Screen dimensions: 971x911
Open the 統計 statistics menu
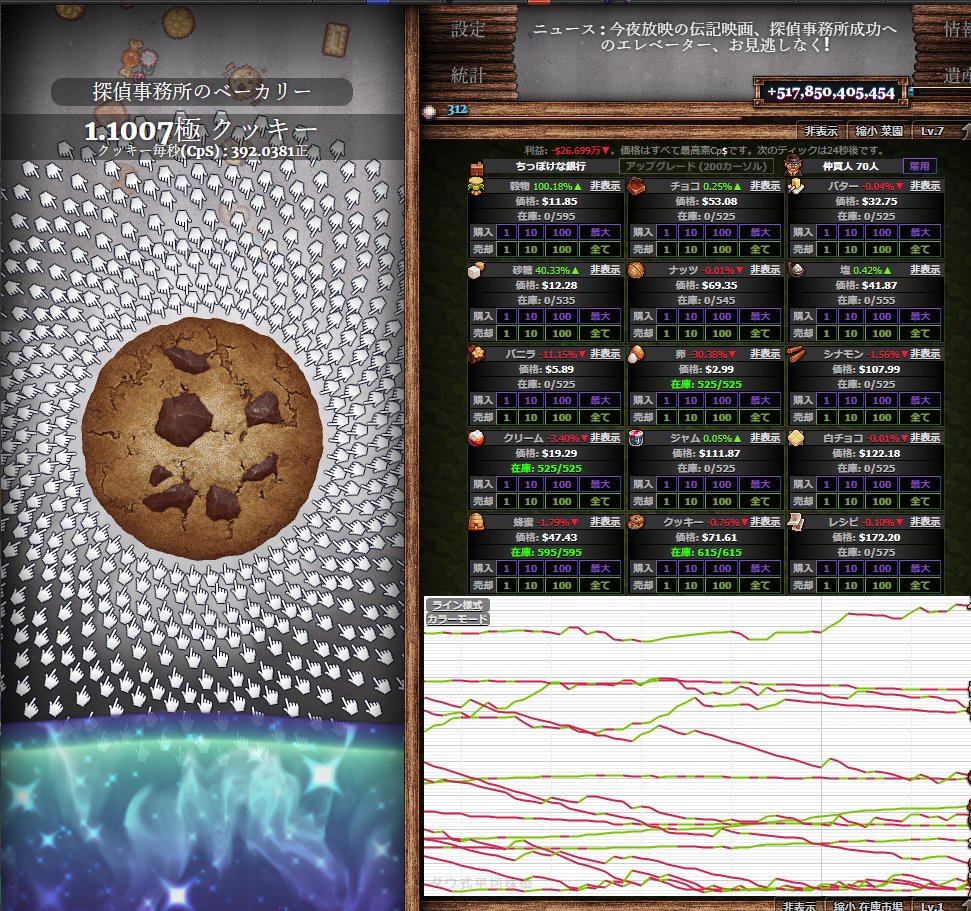468,76
